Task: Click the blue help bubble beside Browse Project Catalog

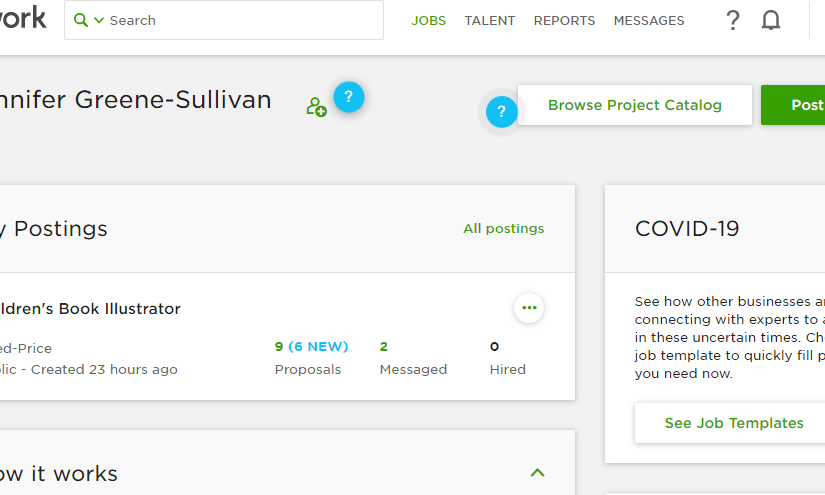Action: 501,112
